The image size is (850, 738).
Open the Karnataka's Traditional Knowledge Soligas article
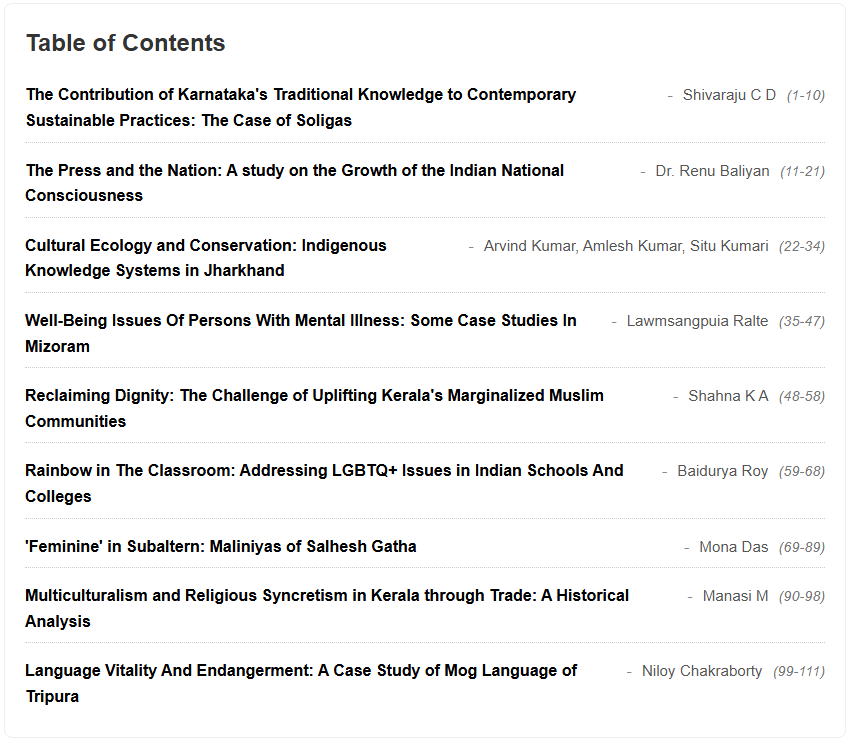point(301,107)
